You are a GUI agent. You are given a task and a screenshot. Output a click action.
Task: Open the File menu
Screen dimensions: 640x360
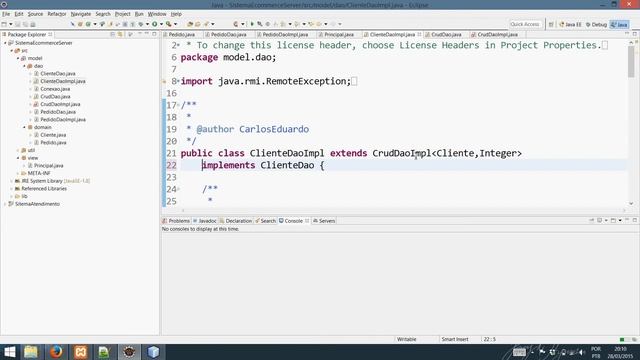[x=6, y=14]
